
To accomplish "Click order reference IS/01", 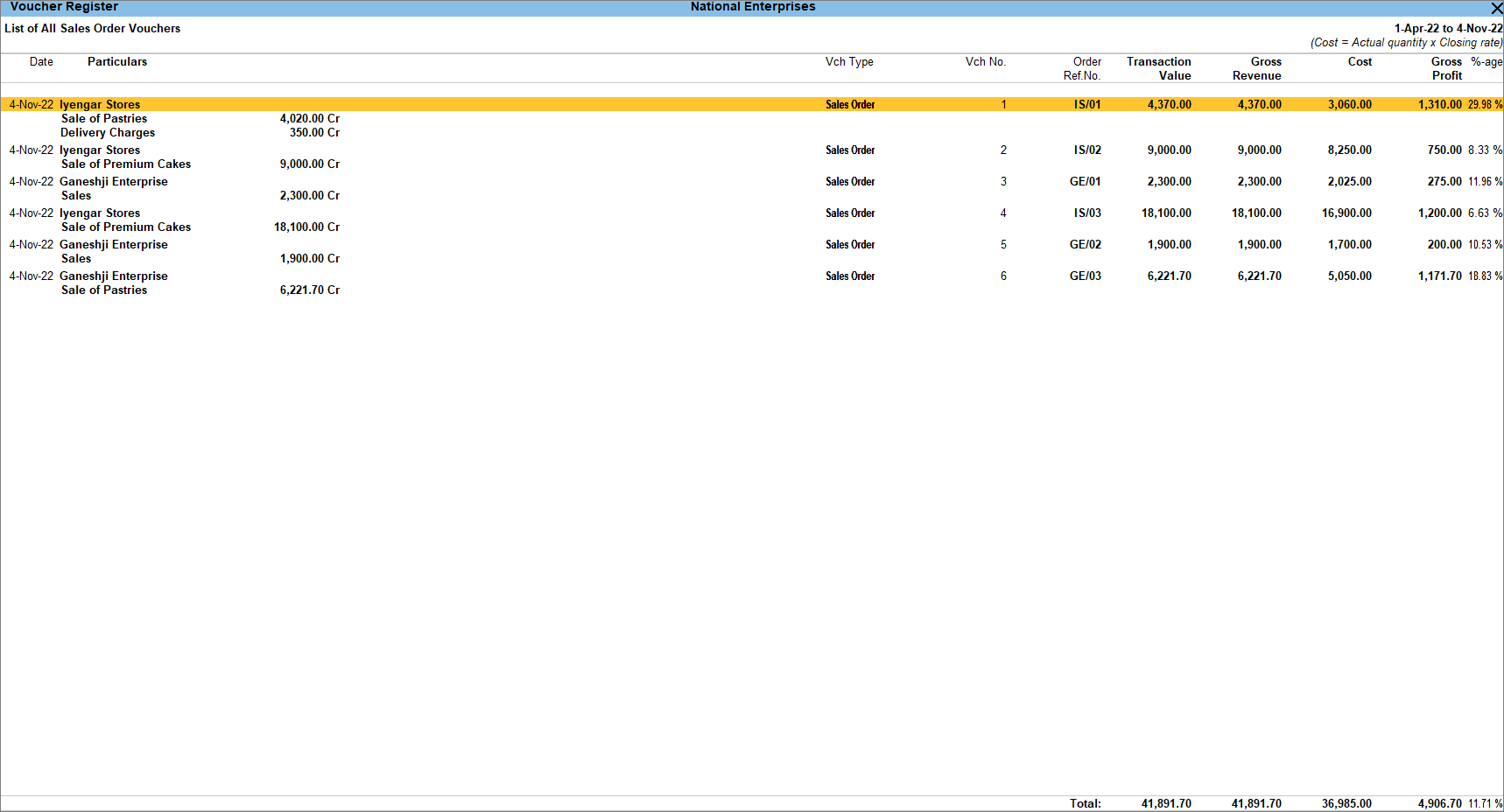I will point(1087,105).
